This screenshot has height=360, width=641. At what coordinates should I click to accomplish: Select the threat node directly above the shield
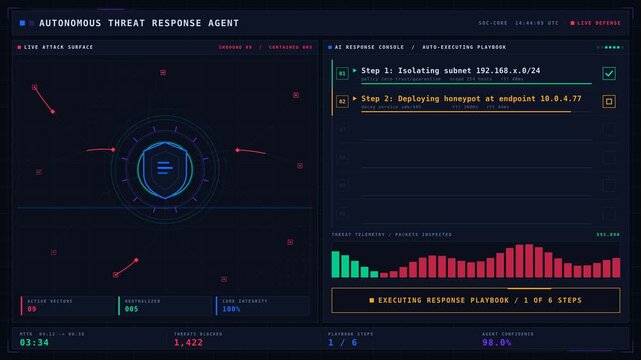coord(163,72)
